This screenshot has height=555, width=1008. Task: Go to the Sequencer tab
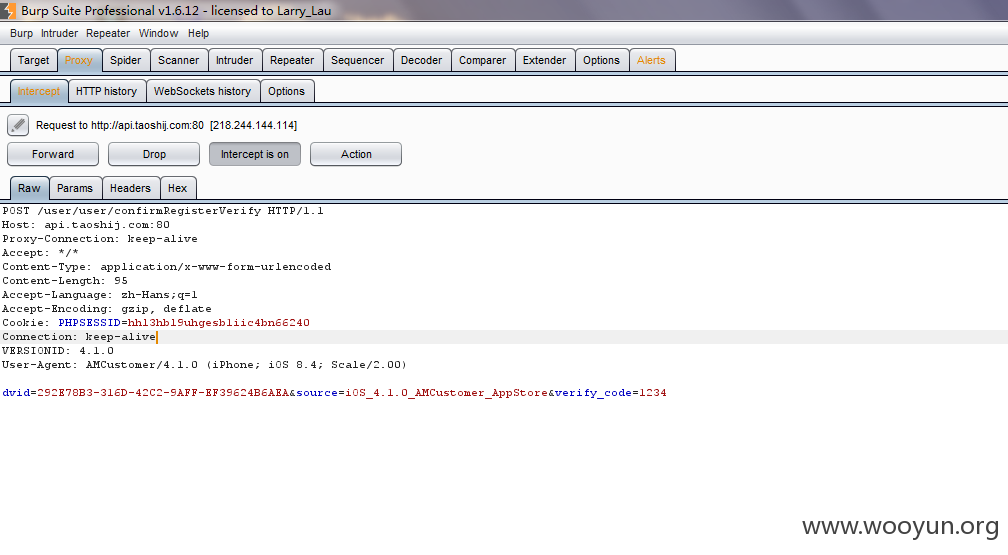[357, 60]
